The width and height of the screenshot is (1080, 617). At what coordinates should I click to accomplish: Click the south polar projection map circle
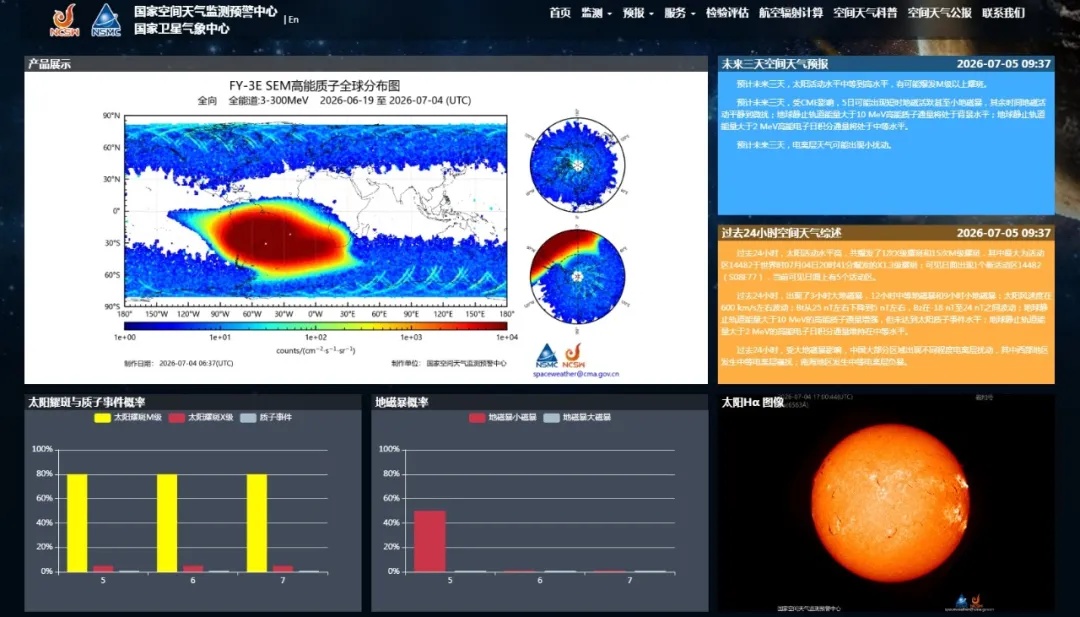point(577,276)
